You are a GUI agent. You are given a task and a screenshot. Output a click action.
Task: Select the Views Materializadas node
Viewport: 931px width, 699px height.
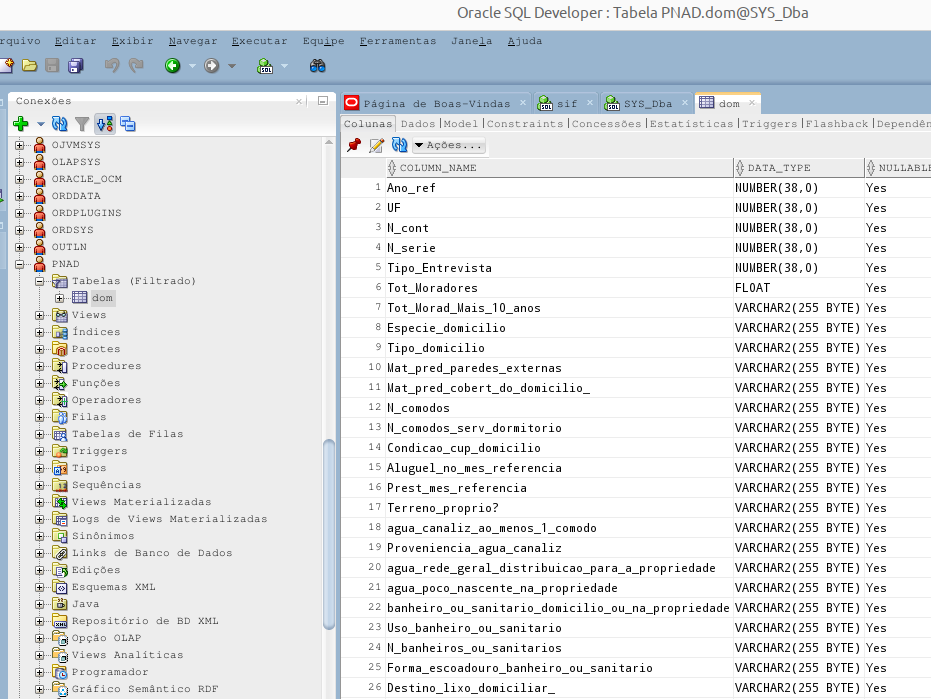point(141,502)
